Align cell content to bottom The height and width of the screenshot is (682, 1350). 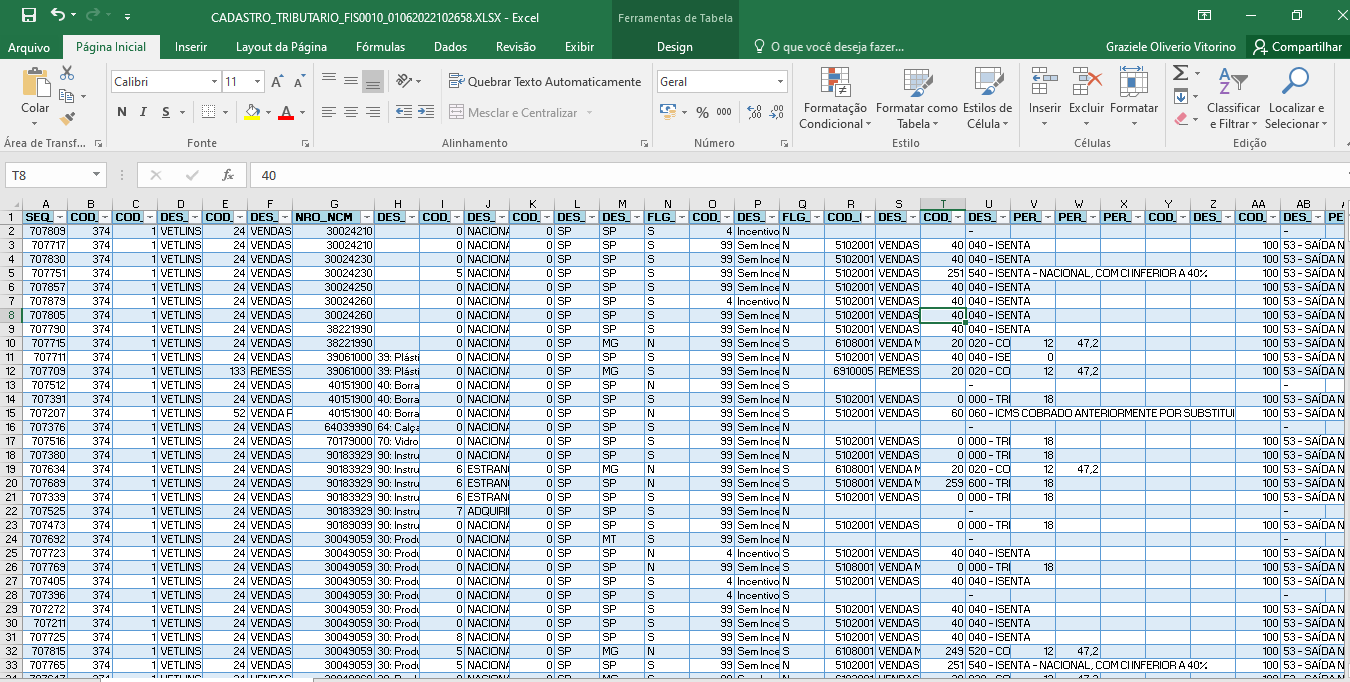point(373,81)
